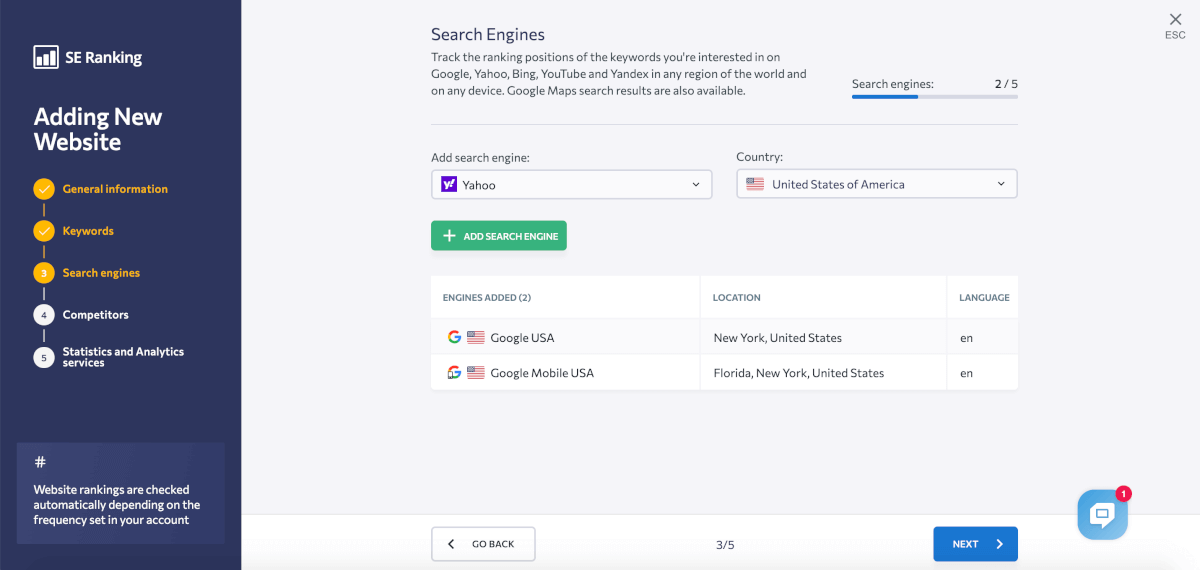Viewport: 1200px width, 570px height.
Task: Select the Google Mobile USA location cell
Action: [798, 373]
